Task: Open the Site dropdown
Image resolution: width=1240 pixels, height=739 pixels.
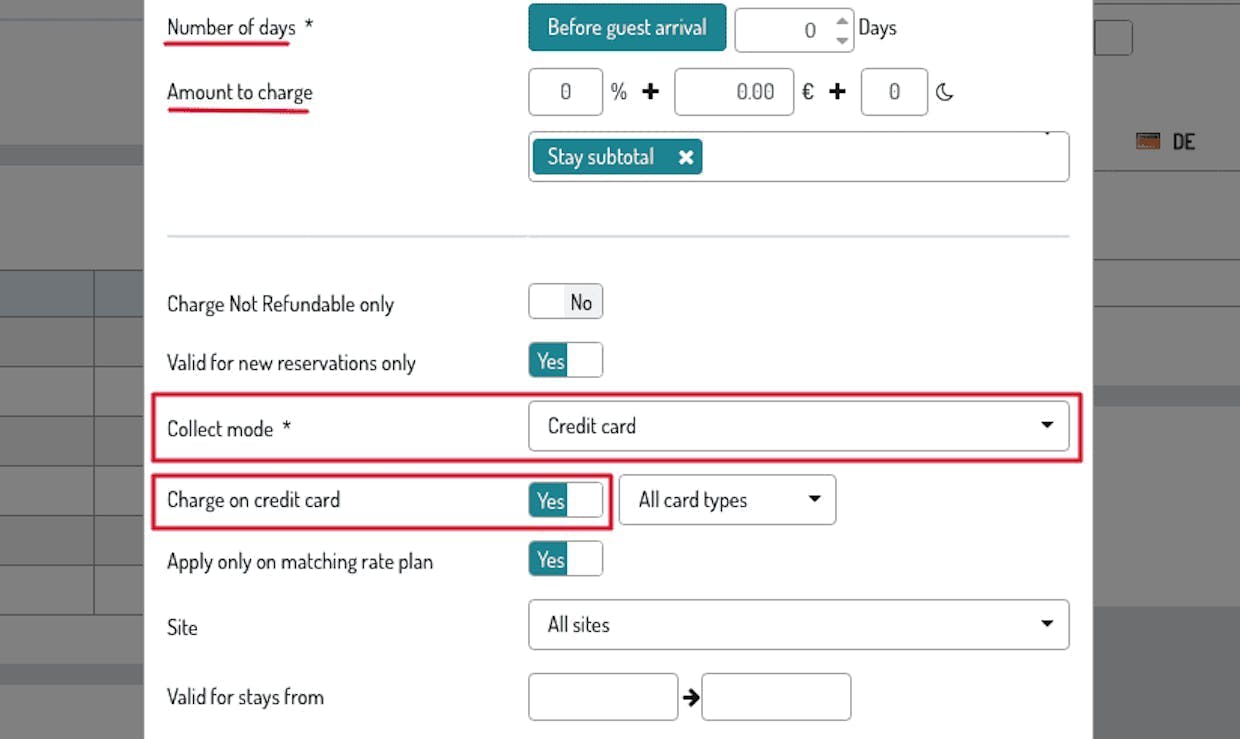Action: (798, 625)
